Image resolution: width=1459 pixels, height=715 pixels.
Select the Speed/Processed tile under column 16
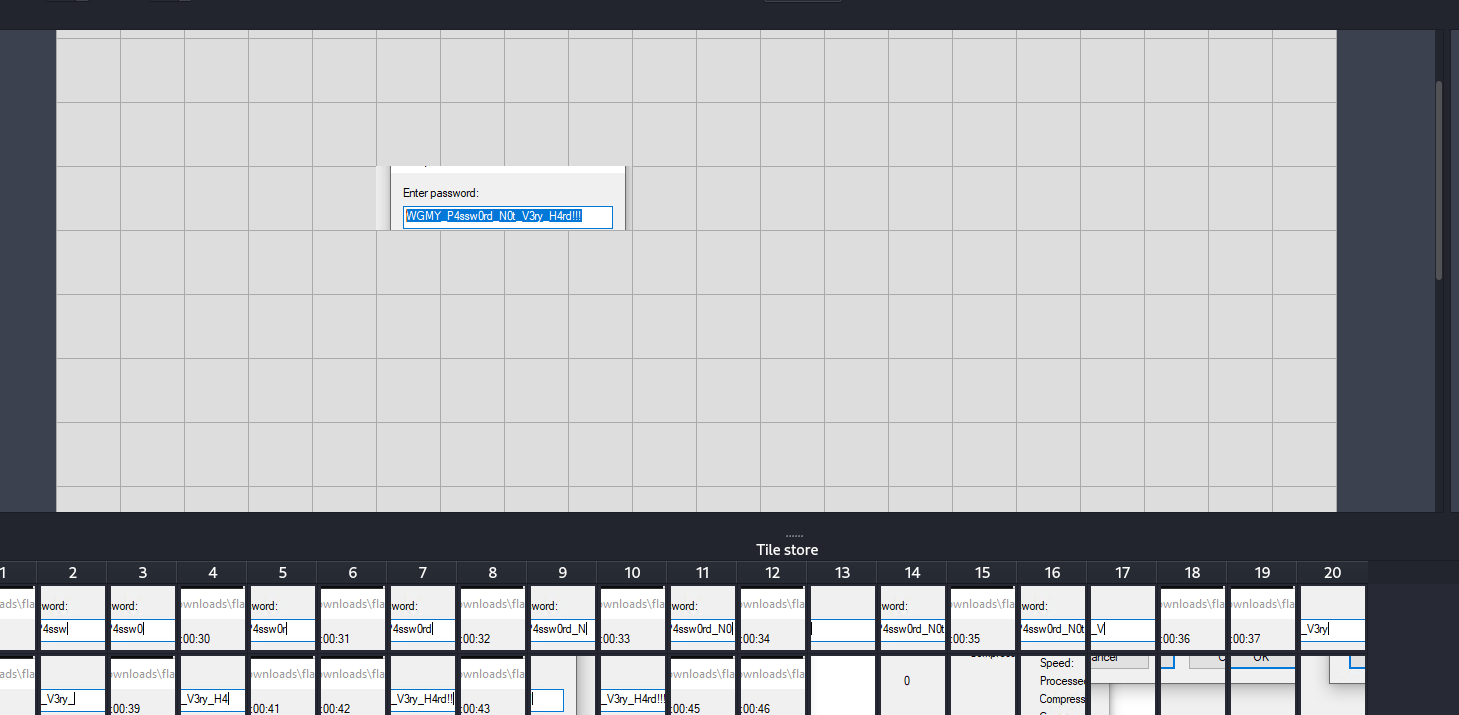point(1052,687)
